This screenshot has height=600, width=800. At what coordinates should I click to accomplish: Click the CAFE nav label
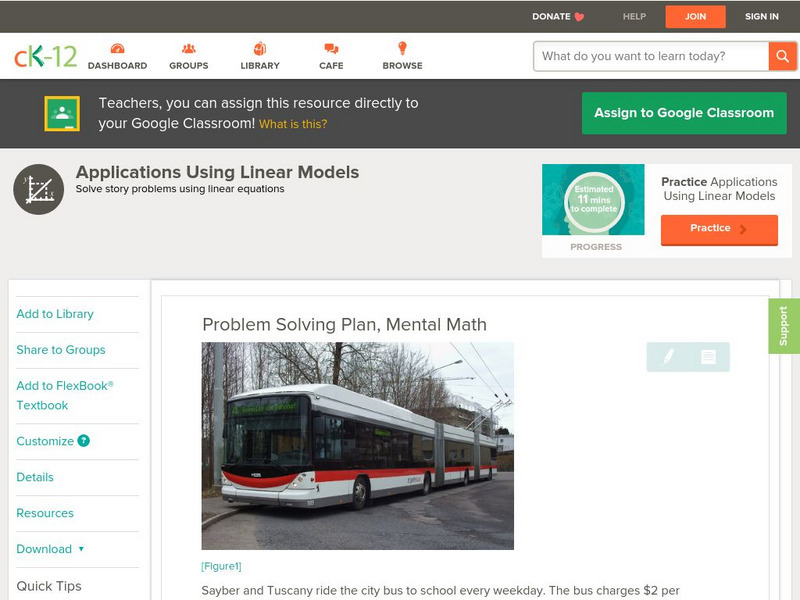coord(331,65)
